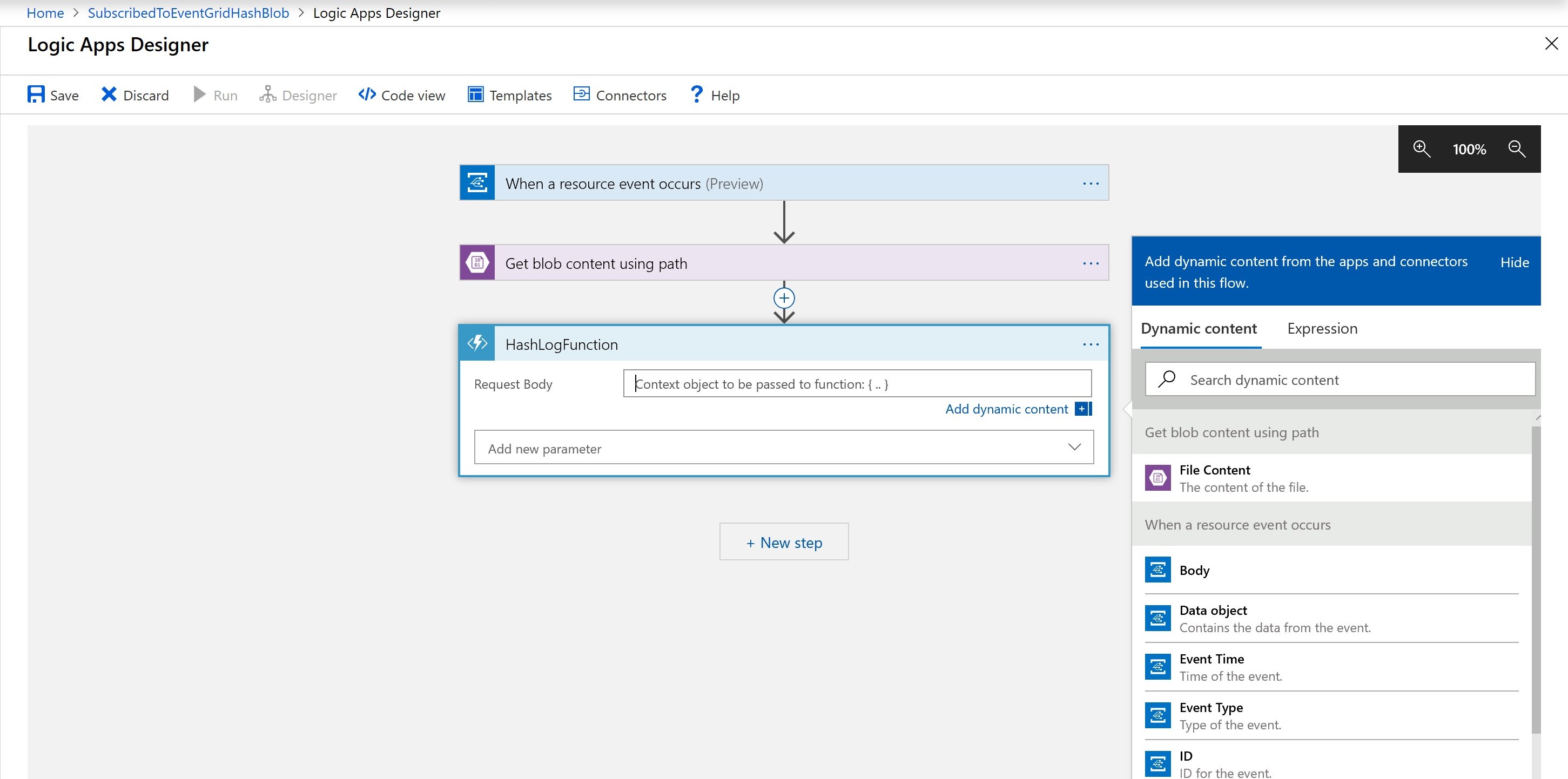
Task: Open the Connectors list
Action: (620, 95)
